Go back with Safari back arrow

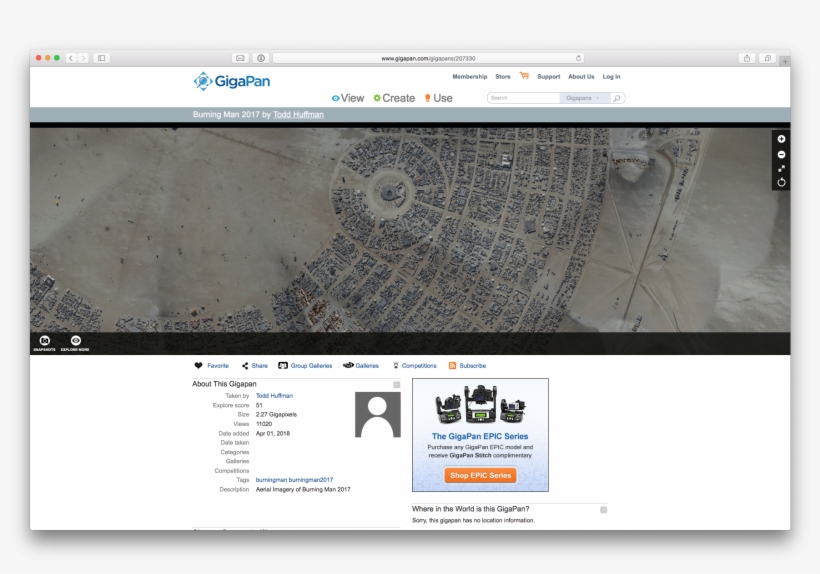pyautogui.click(x=71, y=58)
